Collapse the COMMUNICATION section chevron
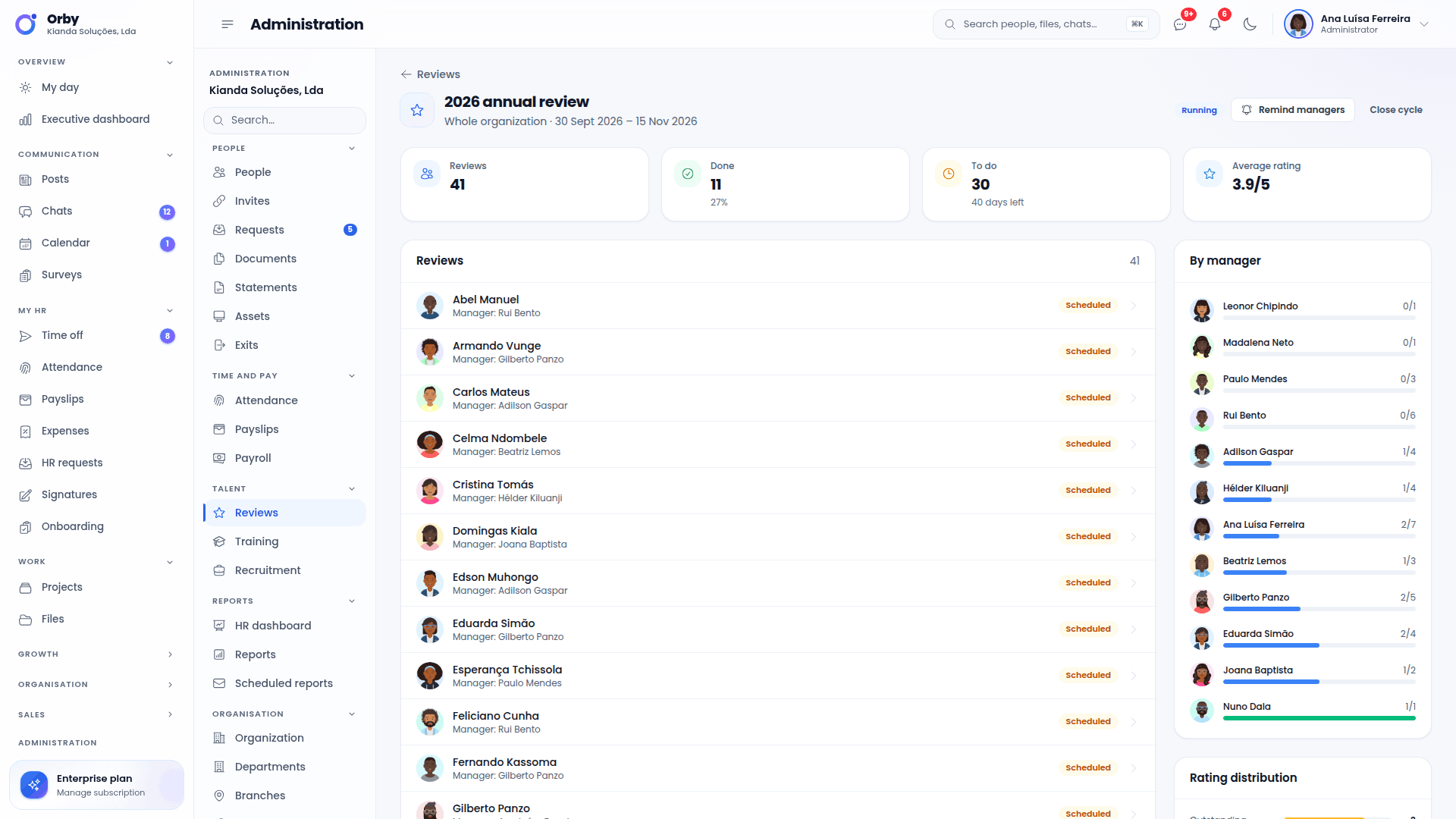The height and width of the screenshot is (819, 1456). (x=170, y=155)
